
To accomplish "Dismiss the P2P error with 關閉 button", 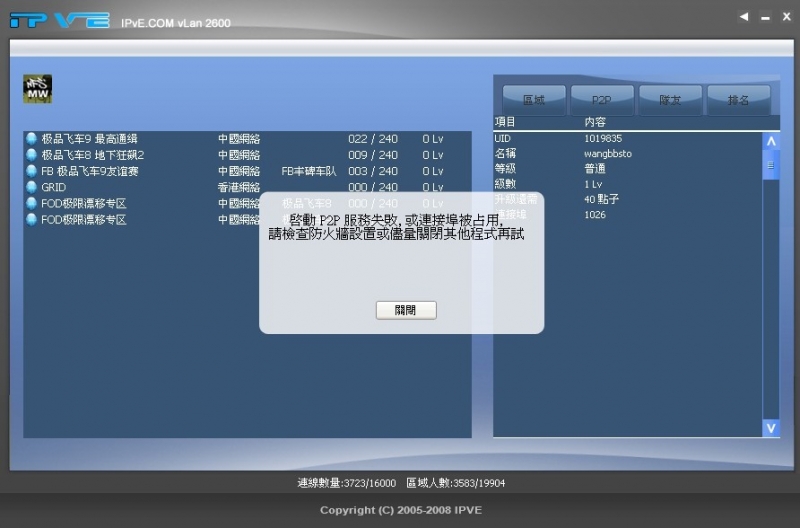I will (x=406, y=310).
